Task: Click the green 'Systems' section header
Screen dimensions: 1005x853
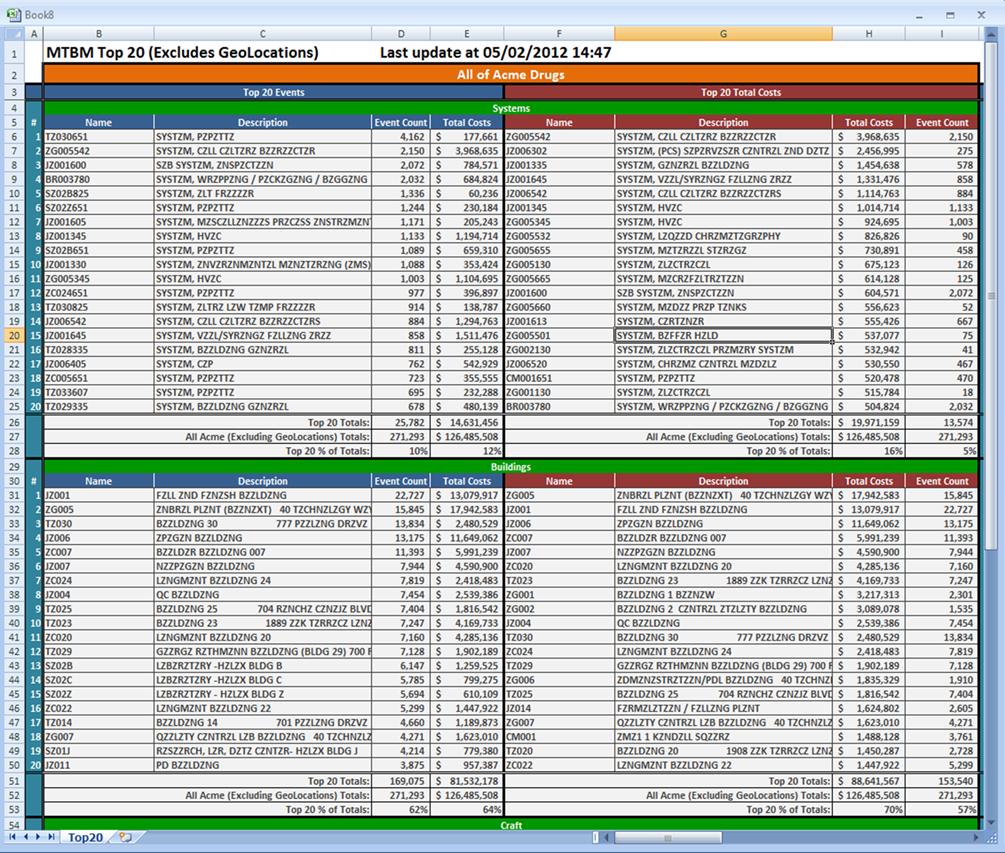Action: 511,108
